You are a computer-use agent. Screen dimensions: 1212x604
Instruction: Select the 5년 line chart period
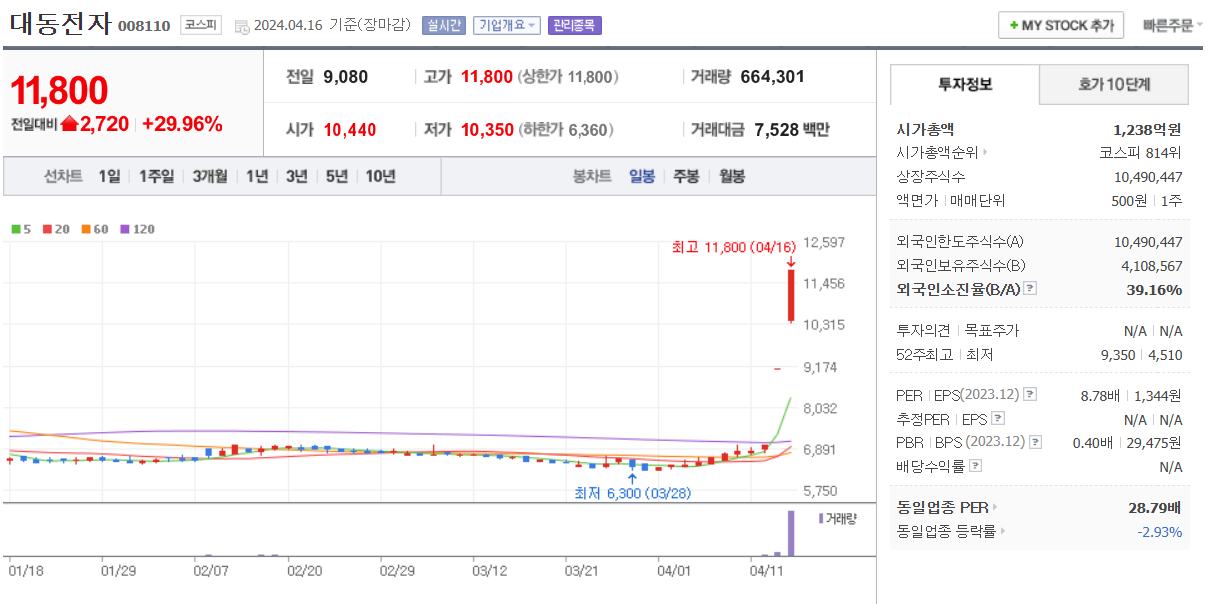[x=337, y=176]
